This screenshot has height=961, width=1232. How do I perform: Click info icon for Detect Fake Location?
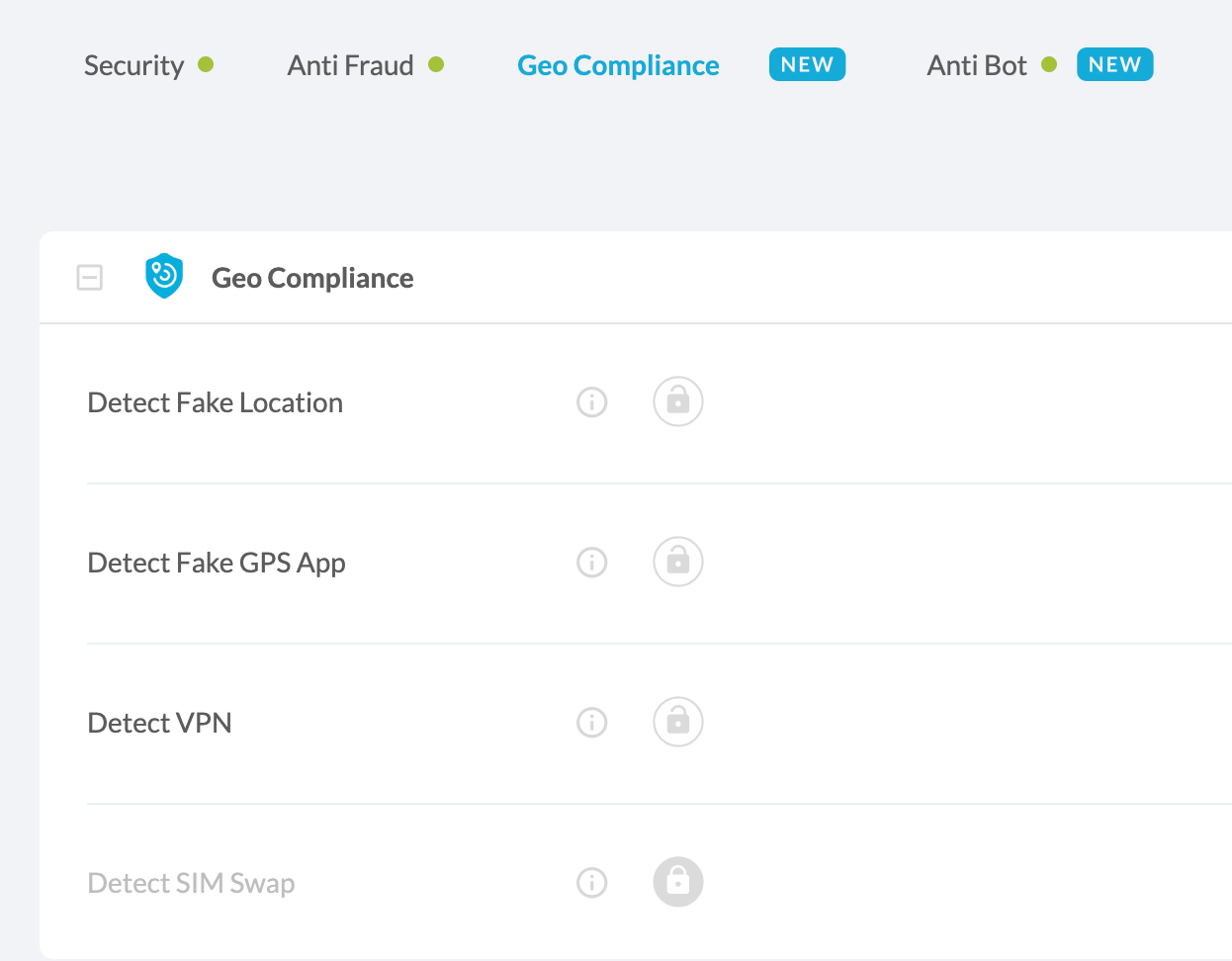click(x=591, y=402)
